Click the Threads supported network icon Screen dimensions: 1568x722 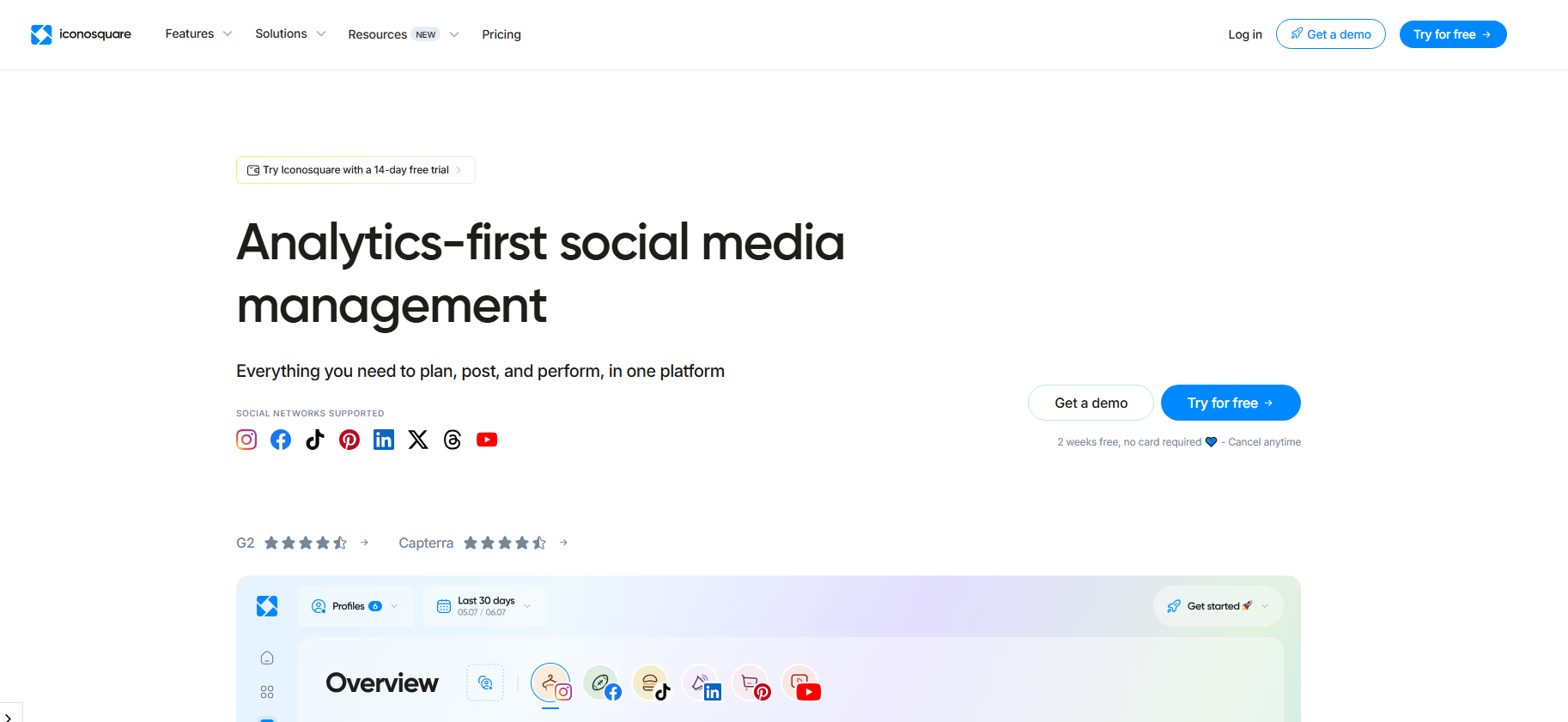tap(453, 440)
